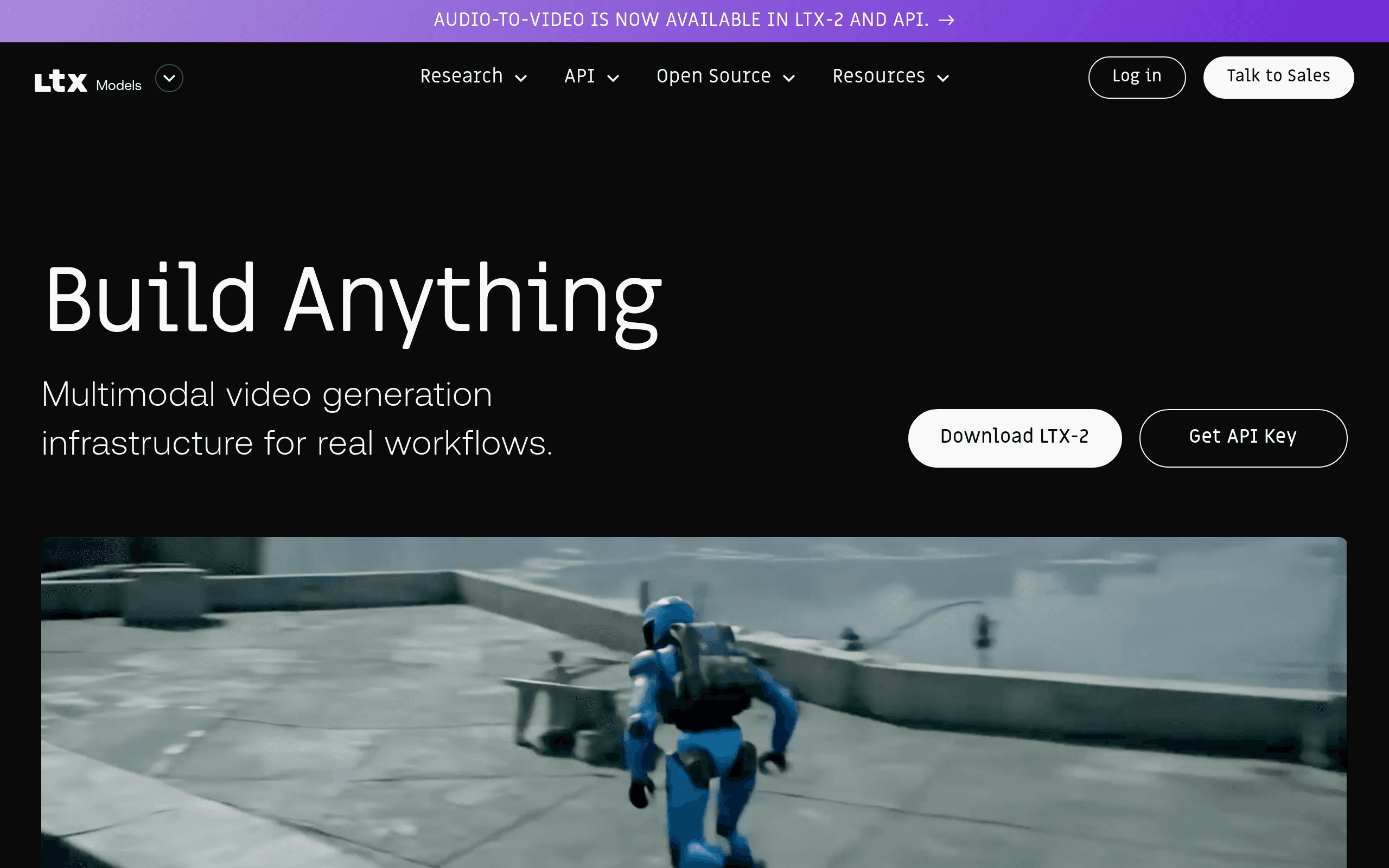Screen dimensions: 1389x868
Task: Click the arrow in the announcement banner
Action: point(946,21)
